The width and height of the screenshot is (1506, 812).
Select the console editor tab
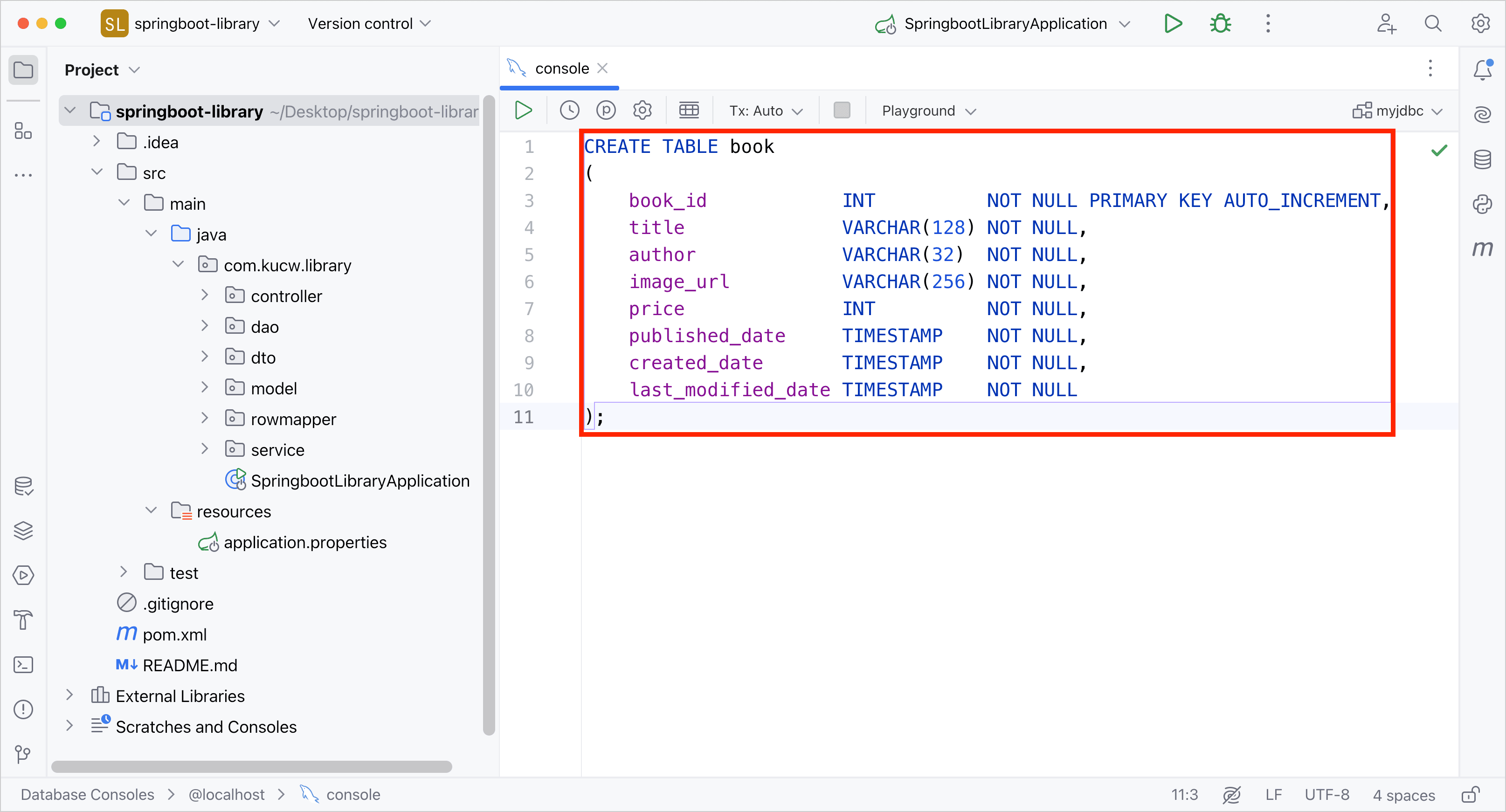(560, 69)
